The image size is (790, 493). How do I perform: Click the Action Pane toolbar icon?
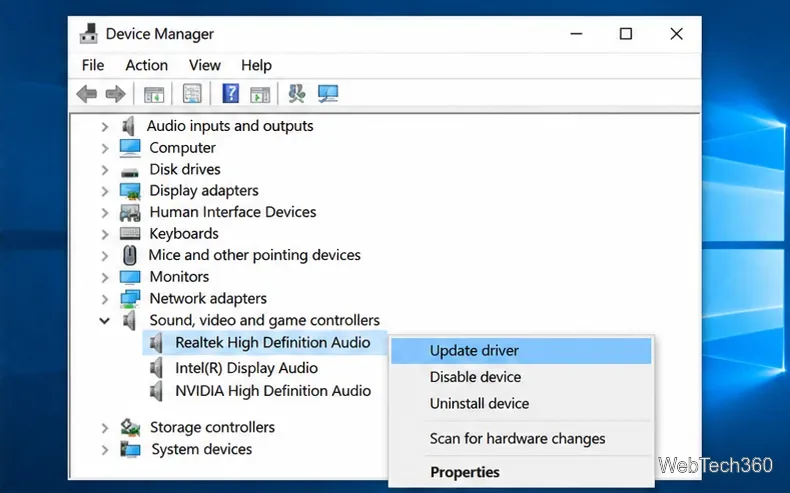260,94
